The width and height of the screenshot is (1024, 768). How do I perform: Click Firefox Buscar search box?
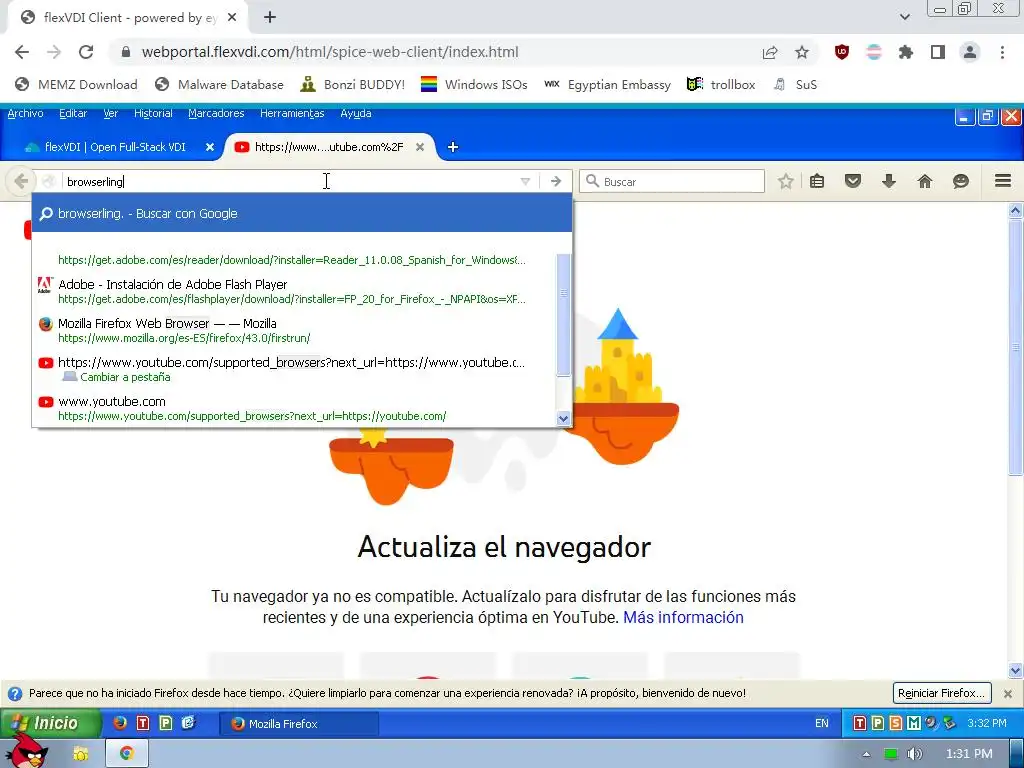click(x=672, y=182)
